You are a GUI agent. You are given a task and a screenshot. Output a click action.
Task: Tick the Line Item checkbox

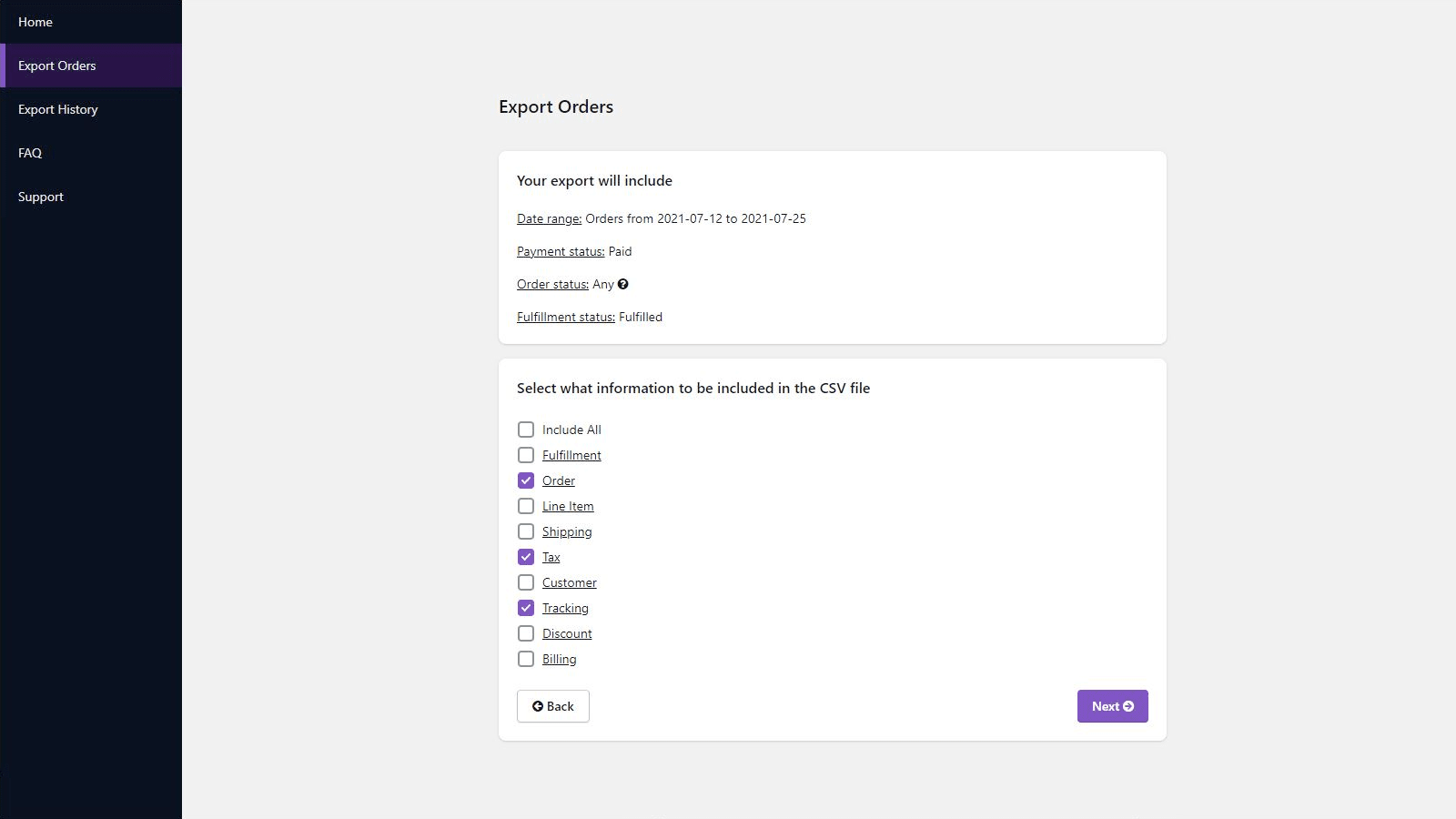click(x=526, y=506)
